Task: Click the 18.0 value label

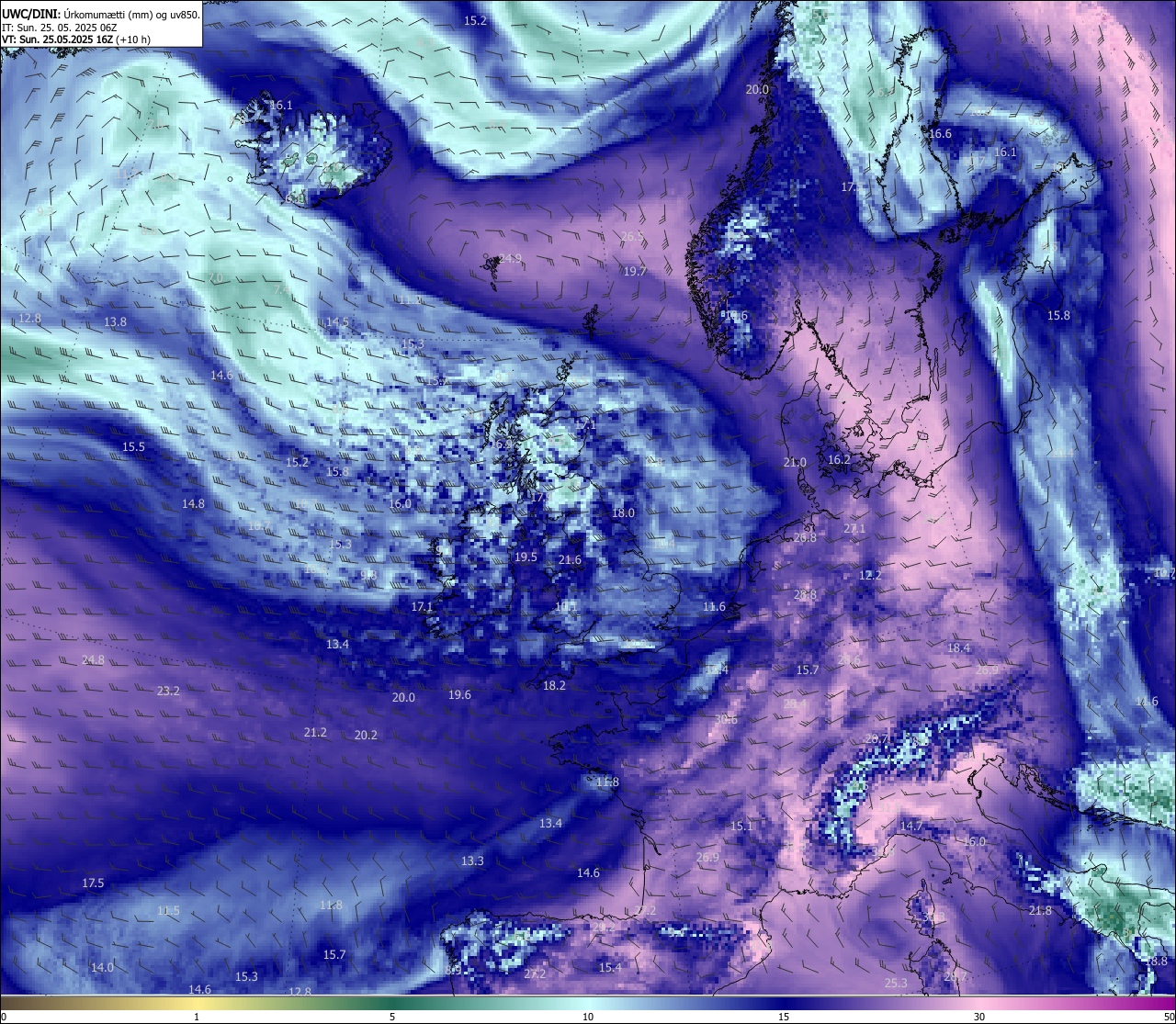Action: click(623, 512)
